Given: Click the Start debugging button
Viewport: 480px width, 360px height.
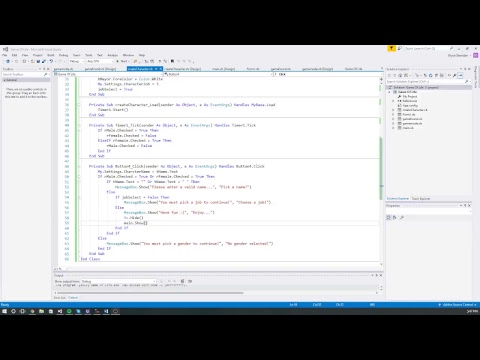Looking at the screenshot, I should [123, 61].
